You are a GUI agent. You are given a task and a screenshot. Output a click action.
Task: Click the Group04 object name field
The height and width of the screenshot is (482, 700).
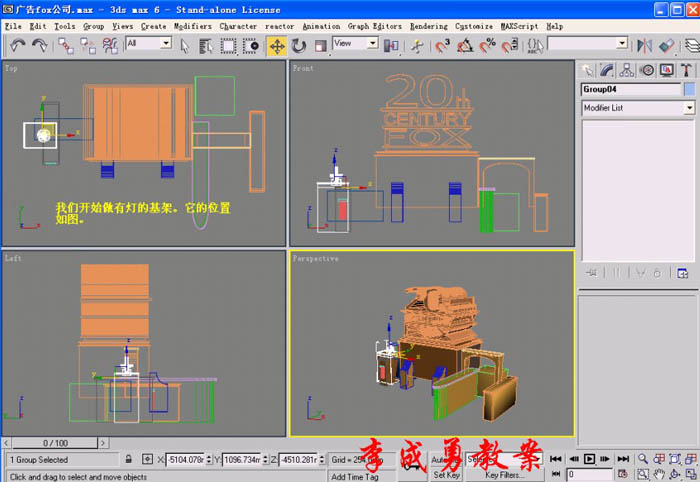click(x=631, y=89)
